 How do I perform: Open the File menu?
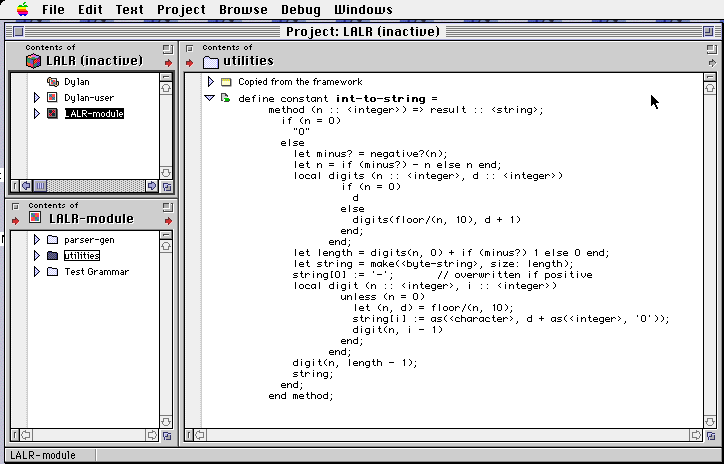[x=53, y=9]
